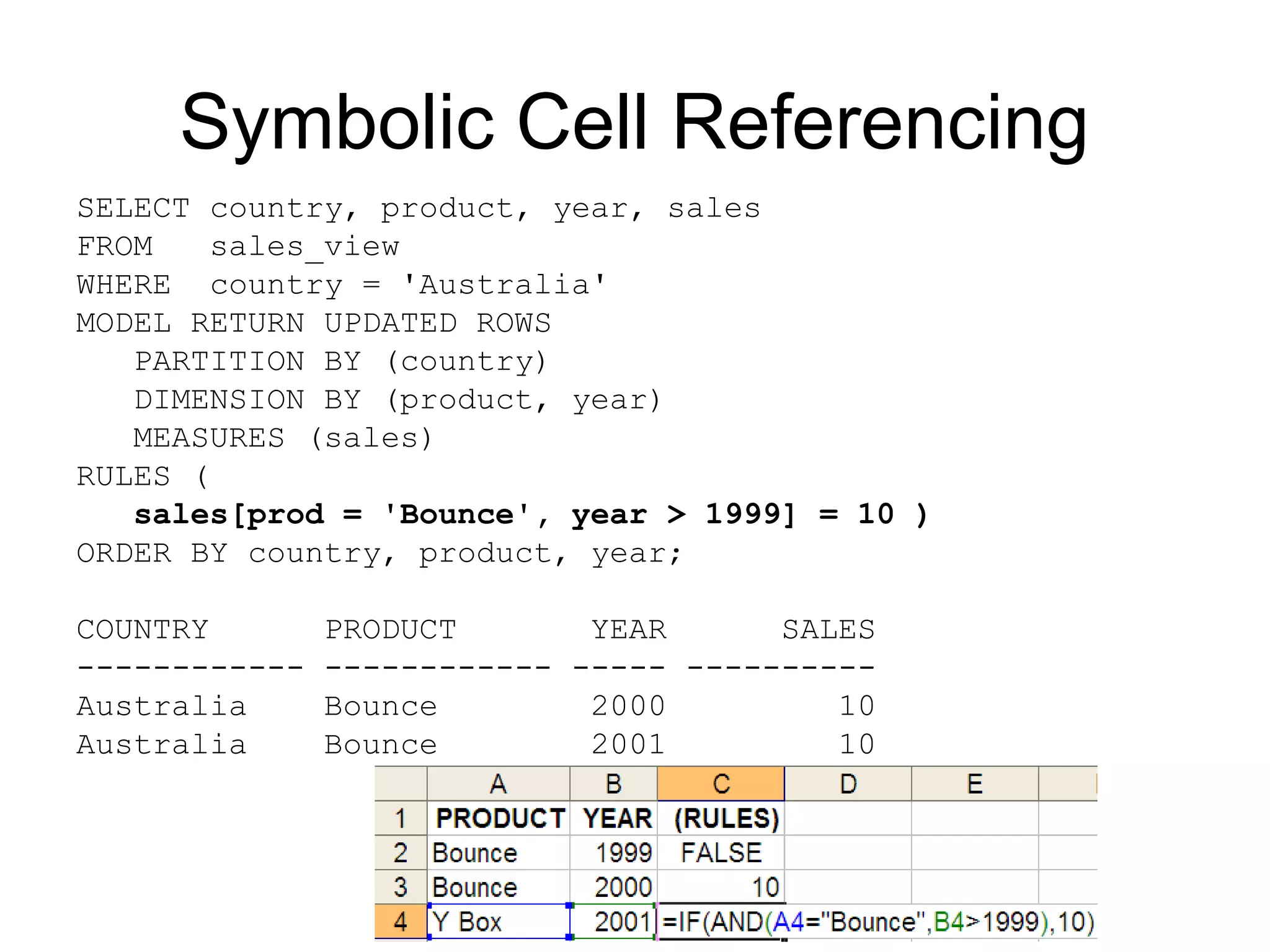Click the WHERE country = 'Australia' line
The image size is (1270, 952).
342,285
